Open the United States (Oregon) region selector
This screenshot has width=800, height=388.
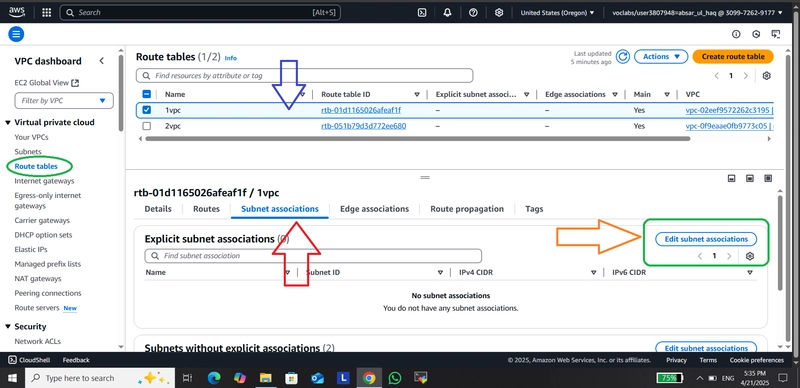(x=557, y=13)
